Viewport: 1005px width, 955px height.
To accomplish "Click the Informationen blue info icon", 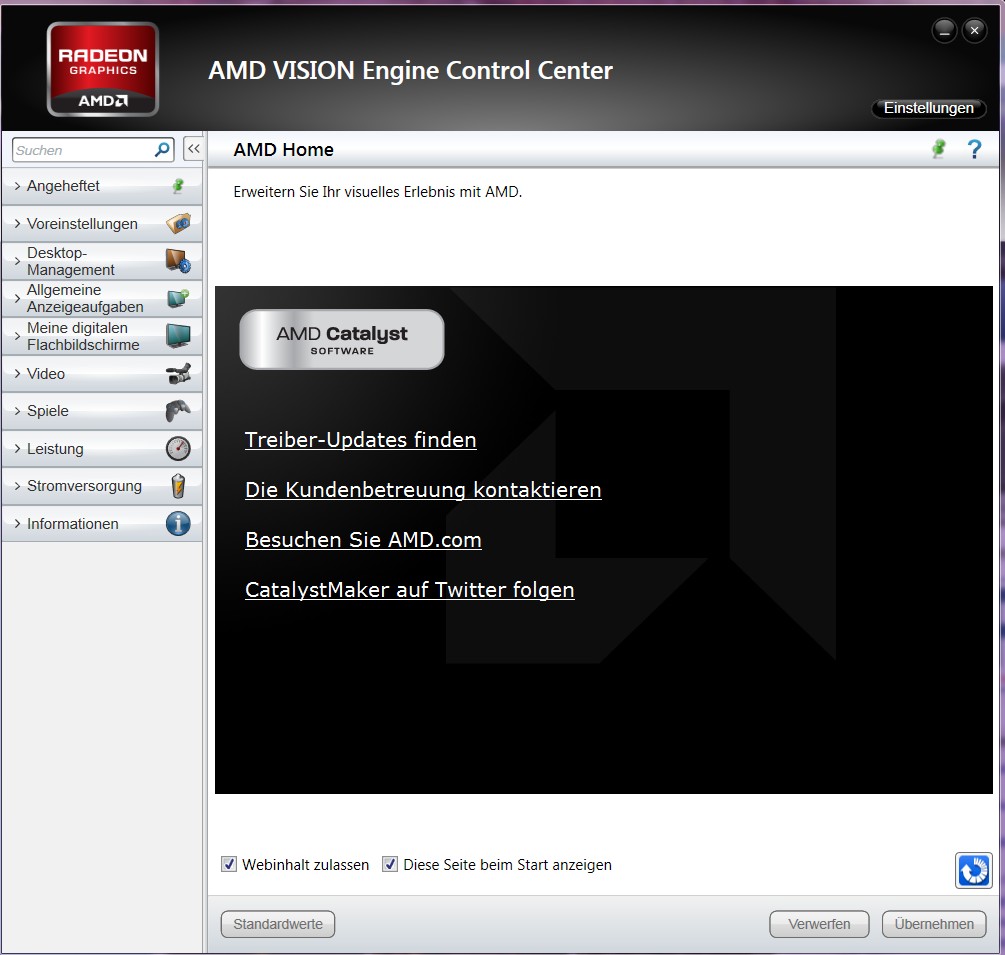I will tap(178, 524).
